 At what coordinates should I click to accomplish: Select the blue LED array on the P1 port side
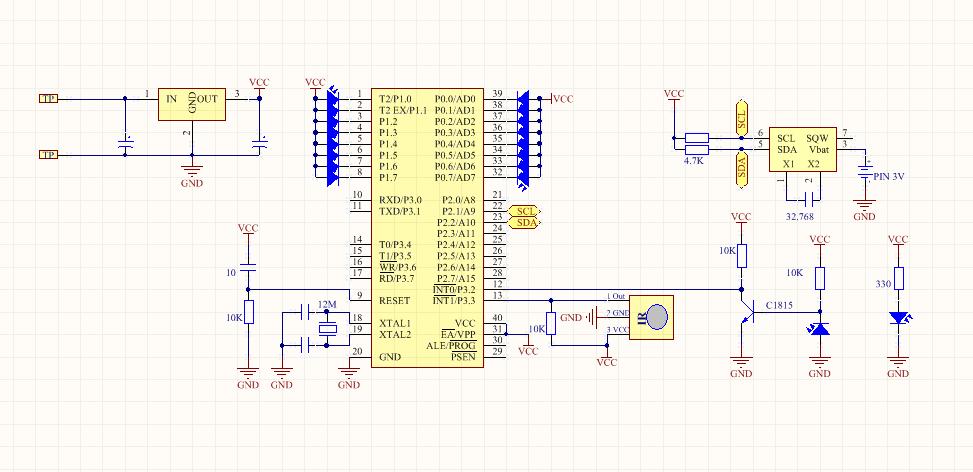click(333, 137)
